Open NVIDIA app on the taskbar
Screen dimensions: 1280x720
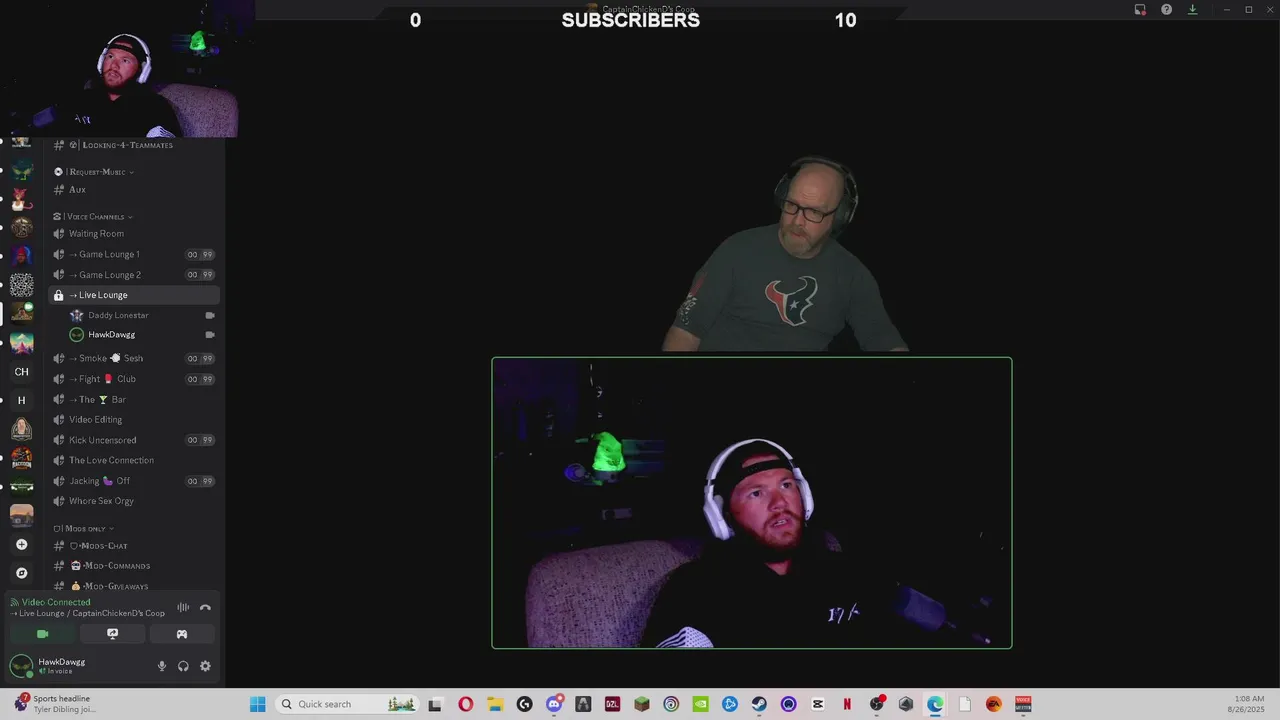click(701, 704)
